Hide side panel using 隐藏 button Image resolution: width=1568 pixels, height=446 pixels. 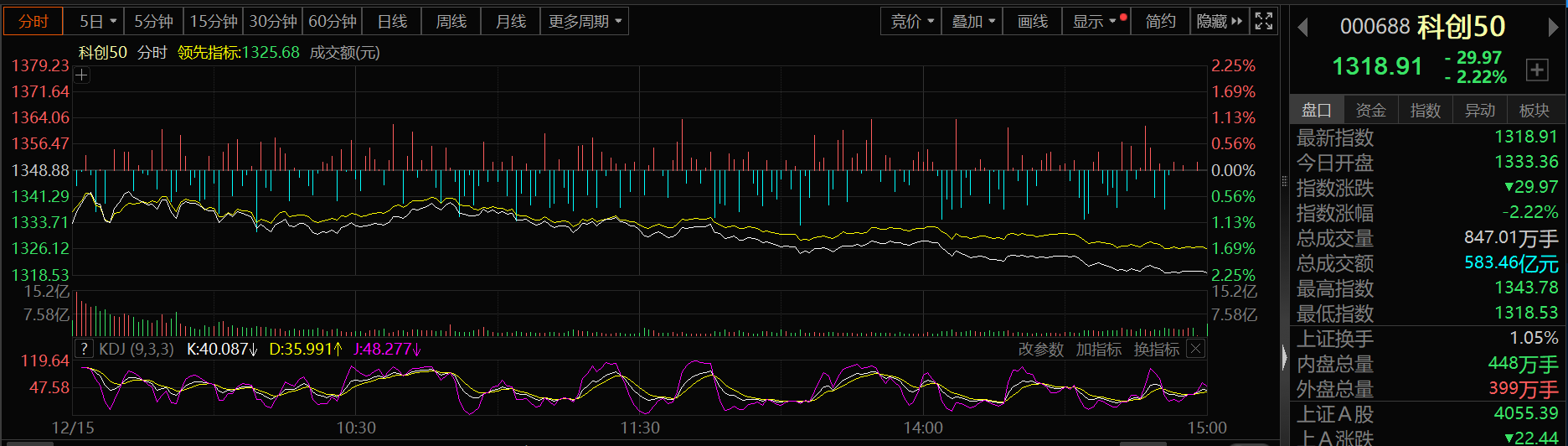(1219, 21)
